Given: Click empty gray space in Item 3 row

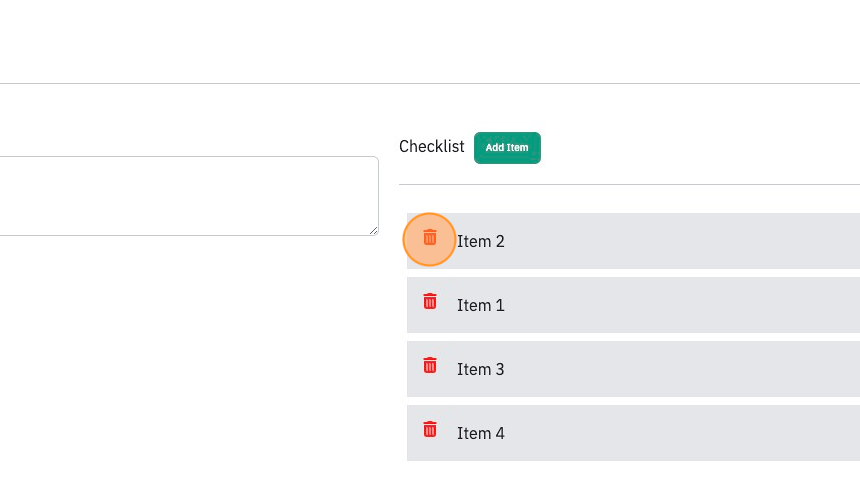Looking at the screenshot, I should coord(680,369).
